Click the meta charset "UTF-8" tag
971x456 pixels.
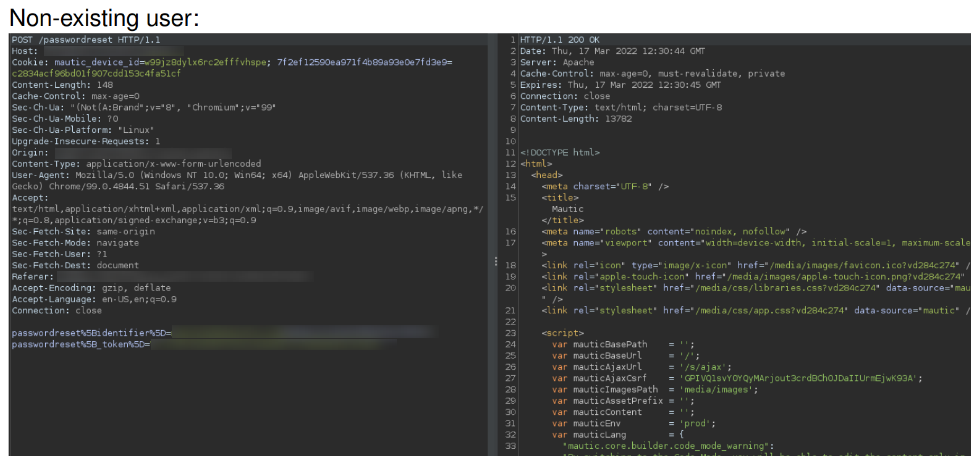(605, 186)
